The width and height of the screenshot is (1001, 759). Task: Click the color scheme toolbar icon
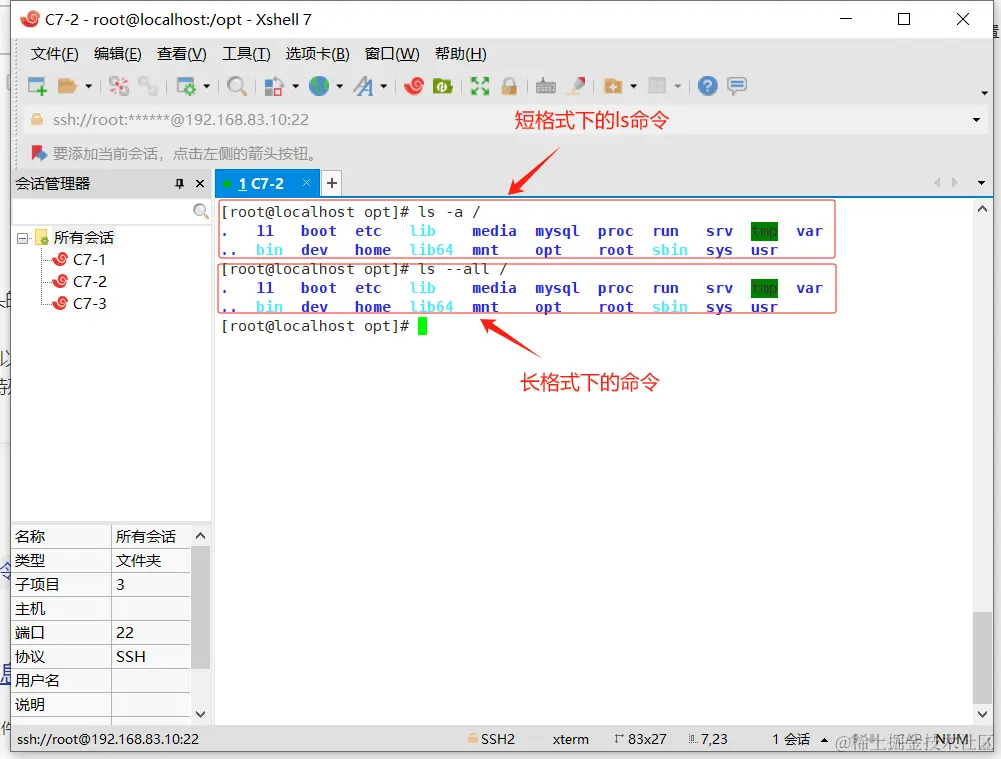click(274, 86)
